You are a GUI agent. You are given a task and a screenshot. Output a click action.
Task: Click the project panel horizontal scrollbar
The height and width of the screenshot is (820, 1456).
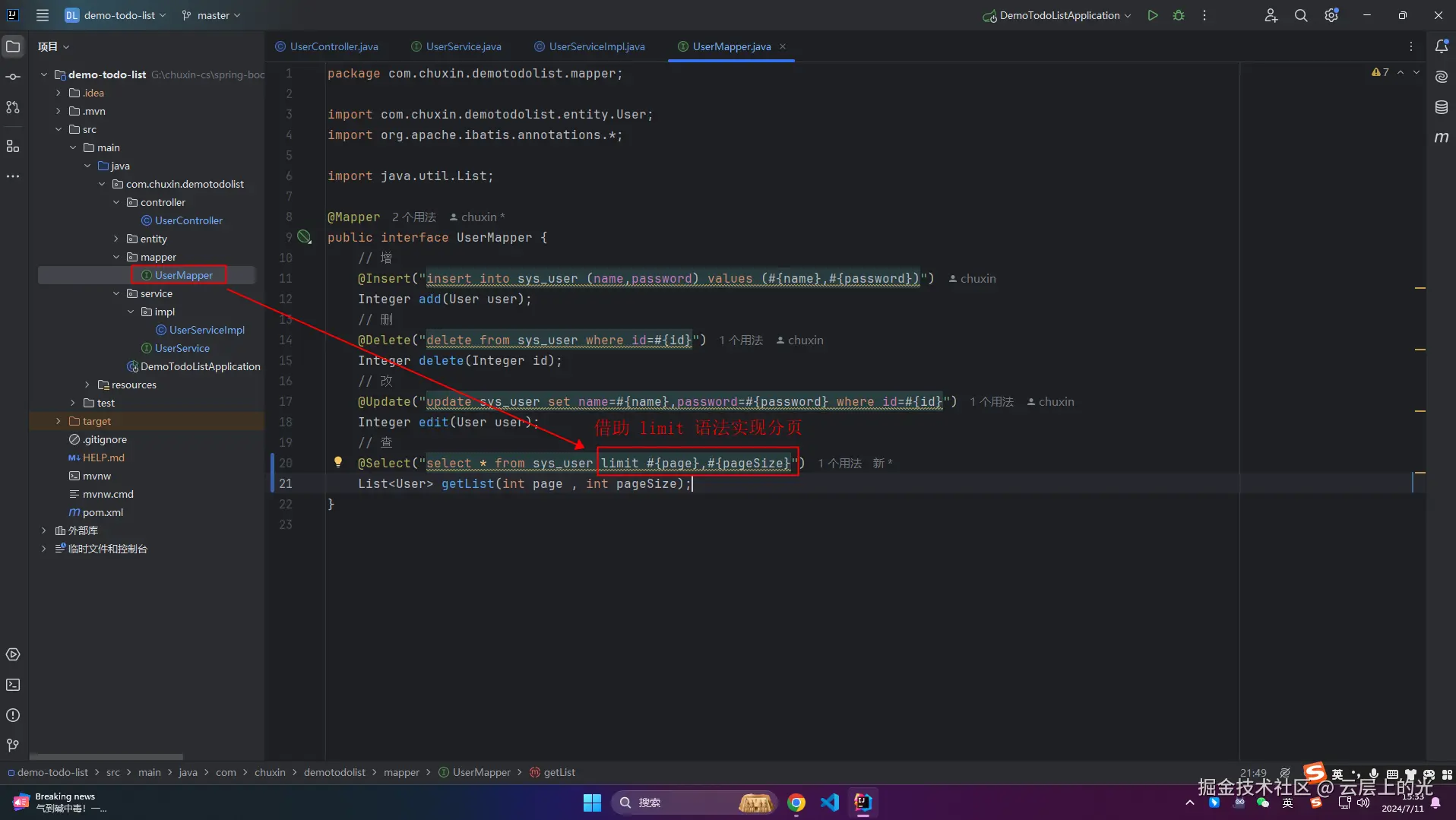pos(106,757)
